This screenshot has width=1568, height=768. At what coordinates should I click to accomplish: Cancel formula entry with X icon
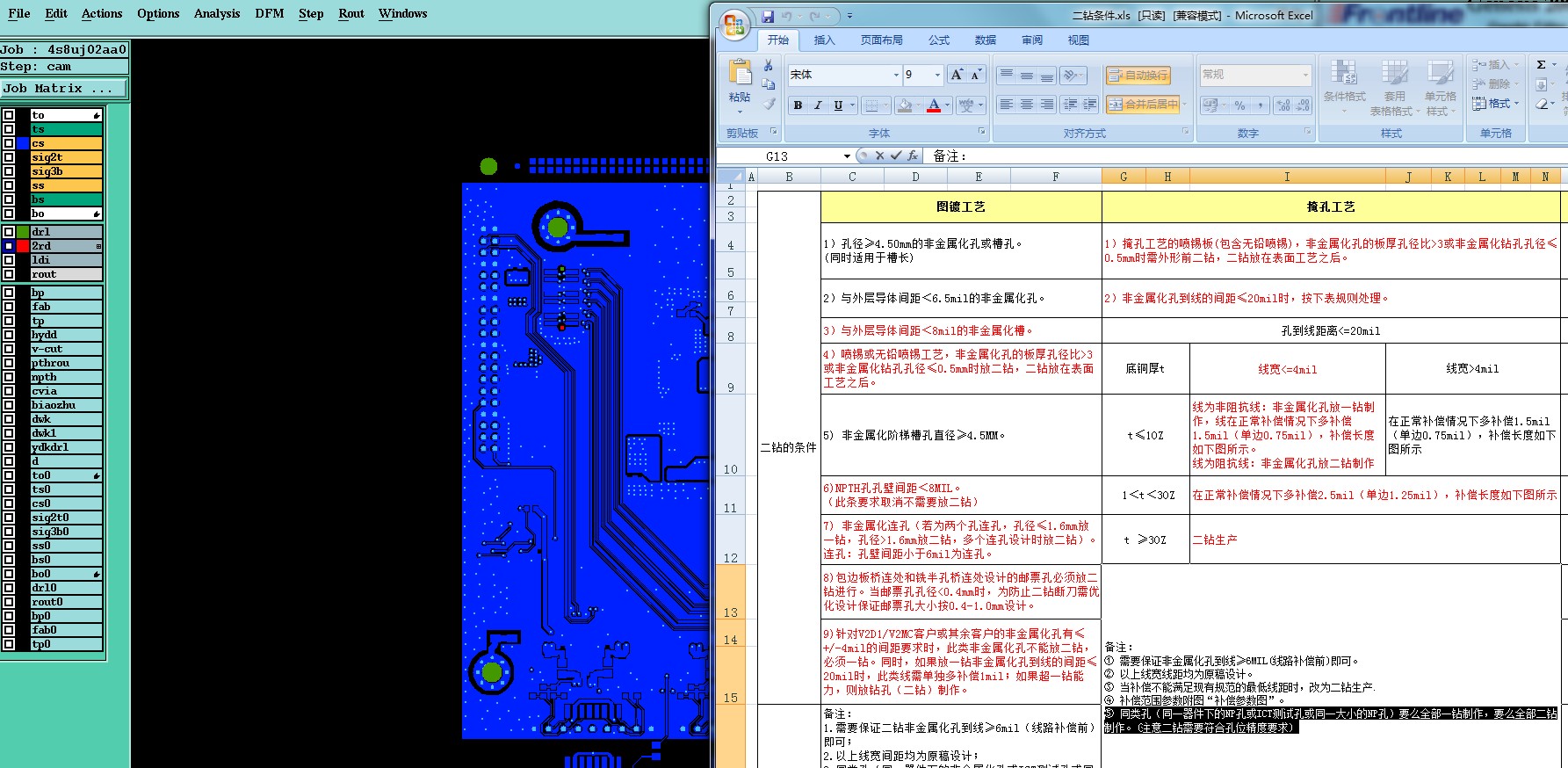point(879,156)
